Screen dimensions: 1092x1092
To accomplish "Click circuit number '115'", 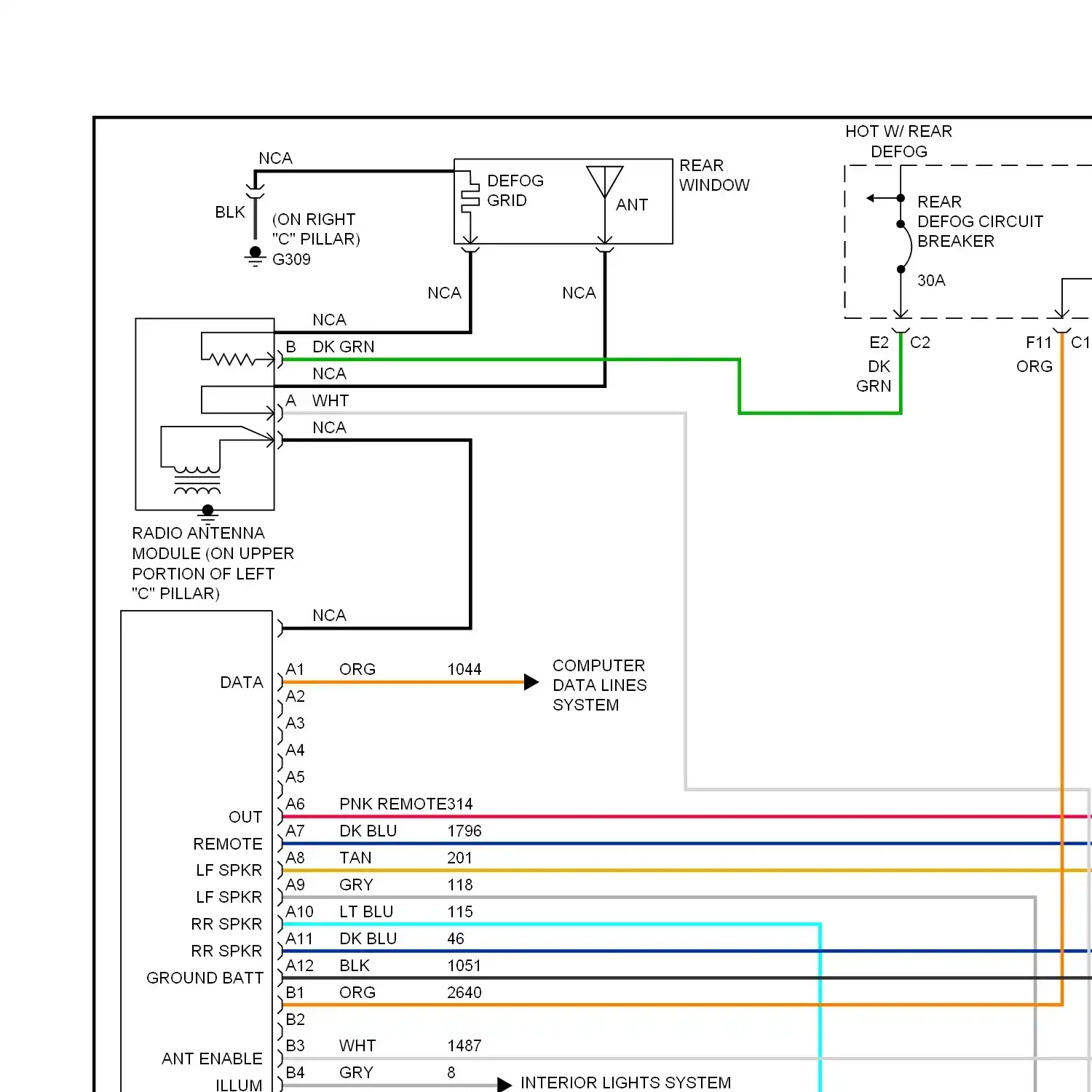I will pos(460,911).
